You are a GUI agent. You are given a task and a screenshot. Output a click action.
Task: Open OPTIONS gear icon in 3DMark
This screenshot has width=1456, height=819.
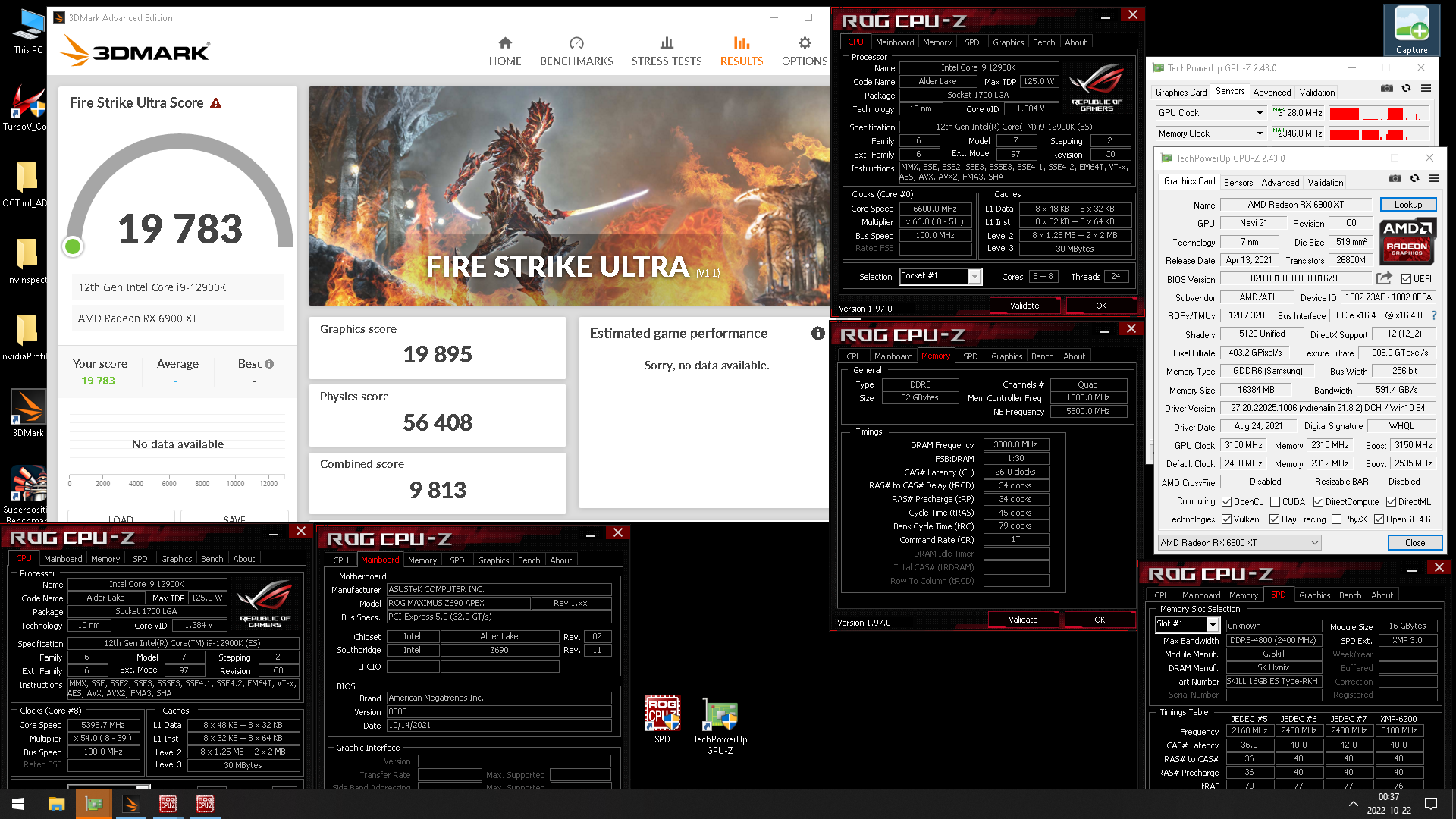click(805, 43)
